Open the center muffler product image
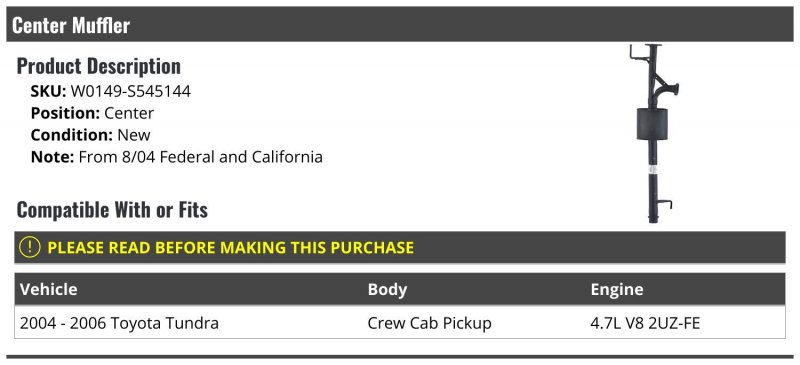The image size is (800, 365). pos(653,133)
